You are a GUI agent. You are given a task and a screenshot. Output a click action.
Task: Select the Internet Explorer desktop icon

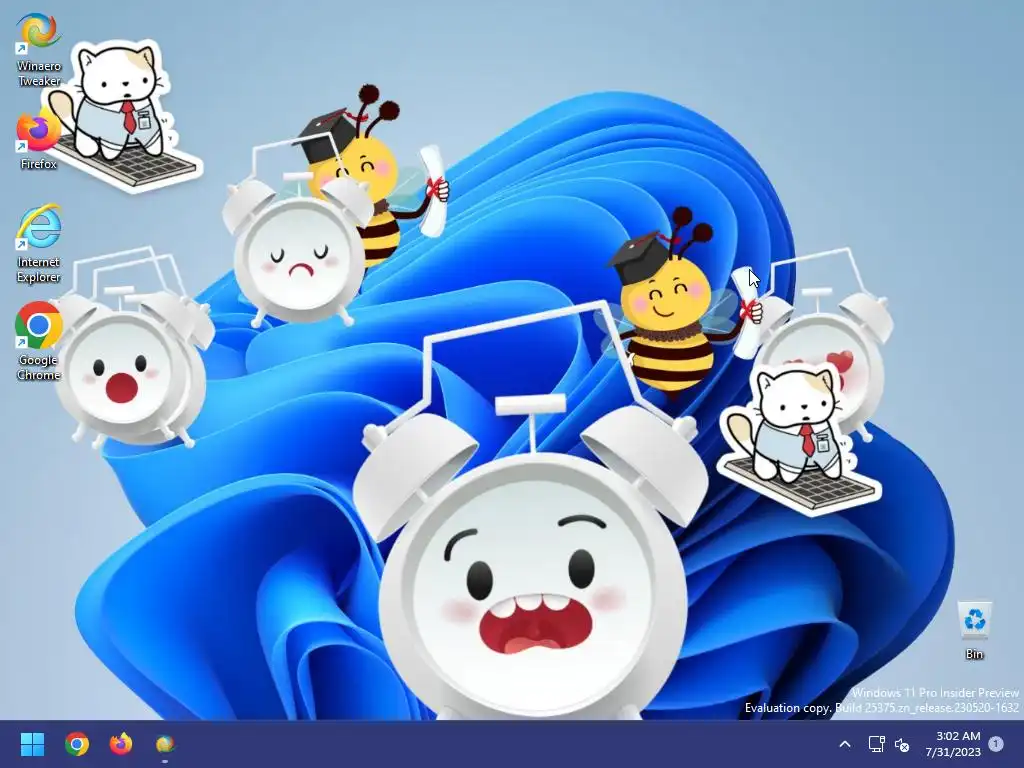[x=39, y=244]
